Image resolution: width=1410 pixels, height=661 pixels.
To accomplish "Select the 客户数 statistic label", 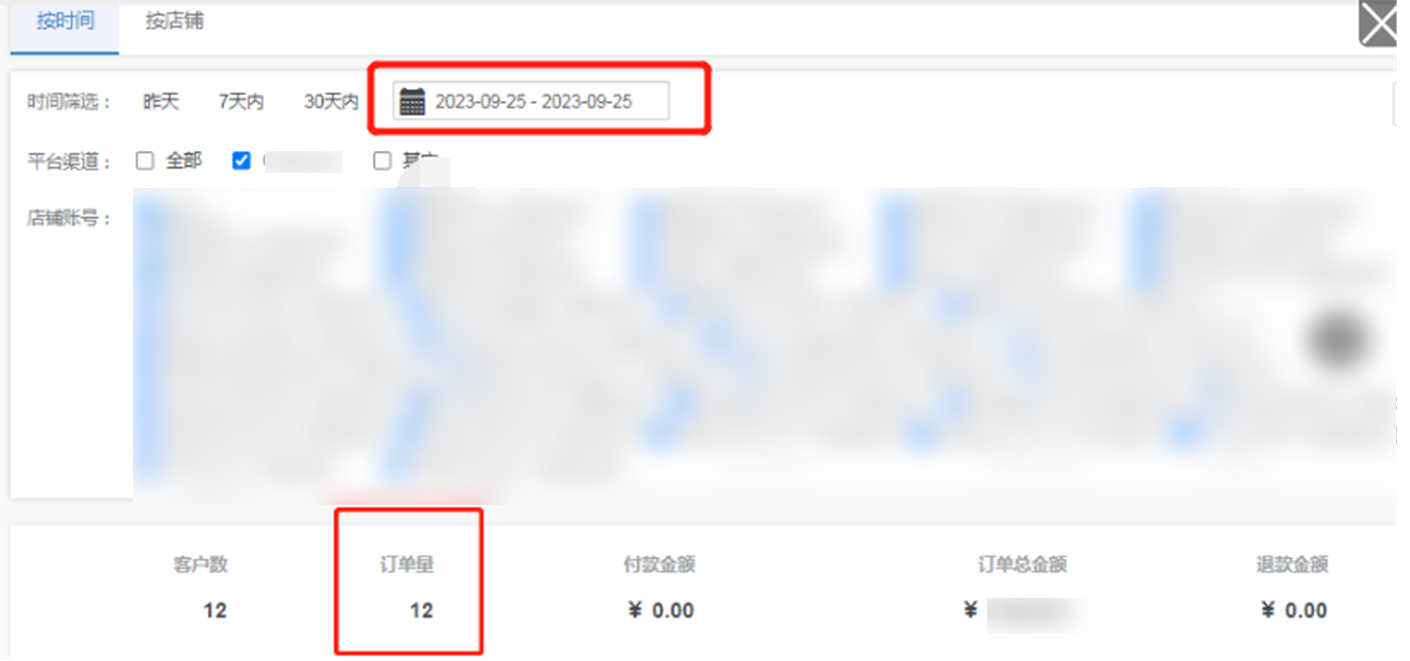I will point(201,565).
